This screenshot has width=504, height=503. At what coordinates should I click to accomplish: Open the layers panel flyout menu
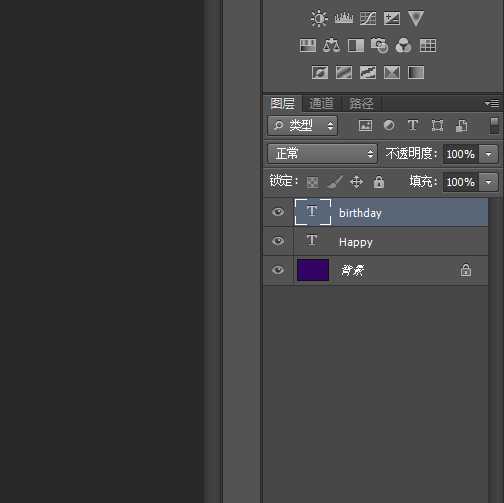[x=492, y=104]
